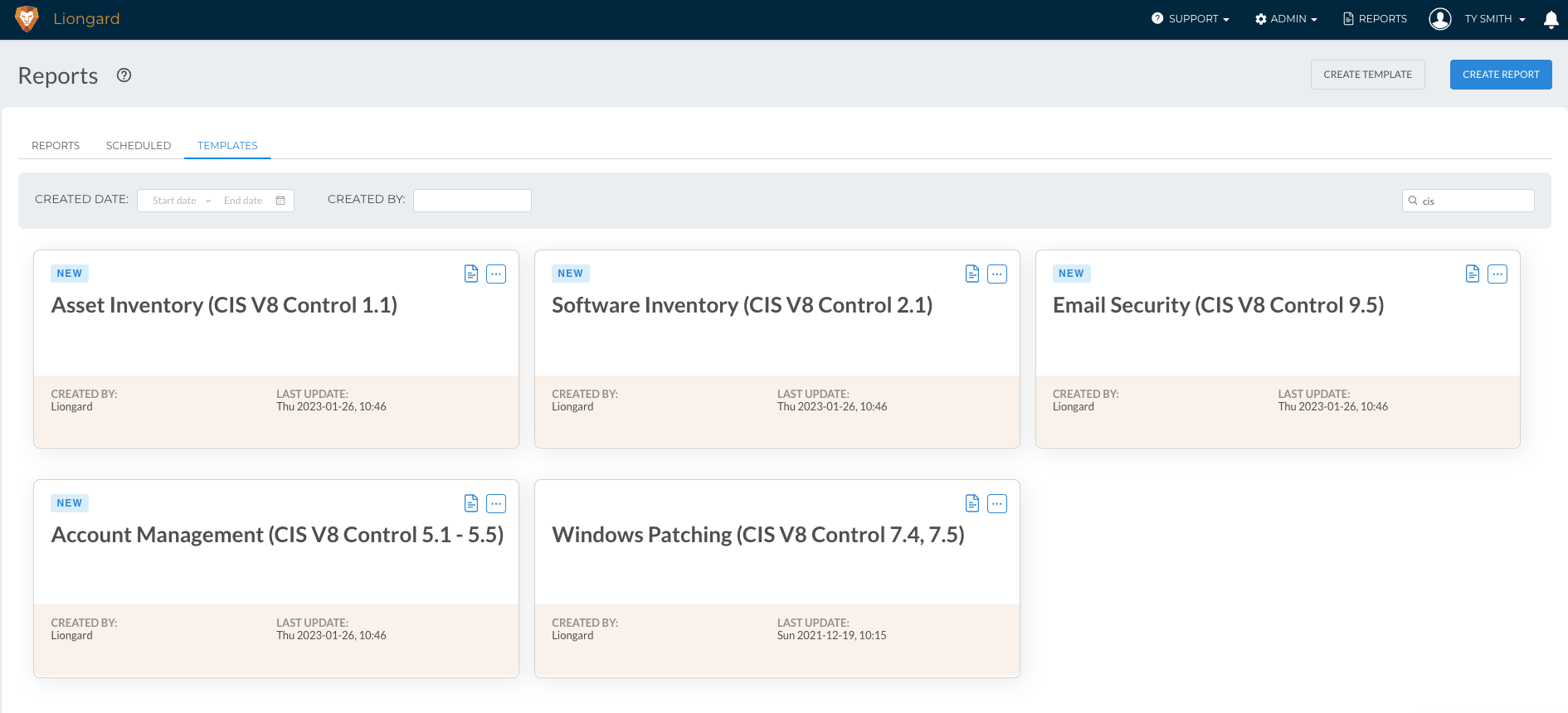
Task: Click the Reports page heading
Action: pyautogui.click(x=58, y=75)
